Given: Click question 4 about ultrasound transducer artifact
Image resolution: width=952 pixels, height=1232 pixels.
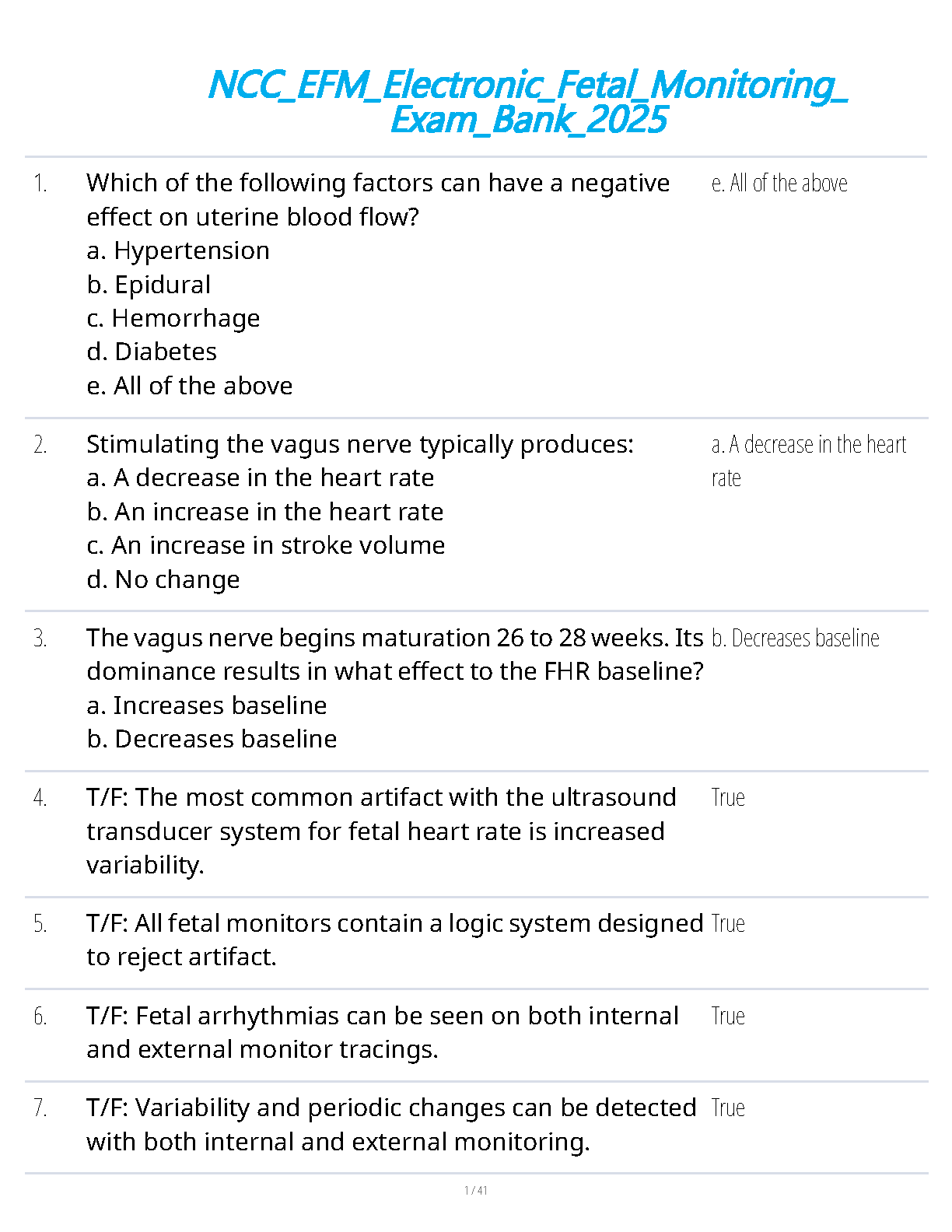Looking at the screenshot, I should pyautogui.click(x=380, y=831).
